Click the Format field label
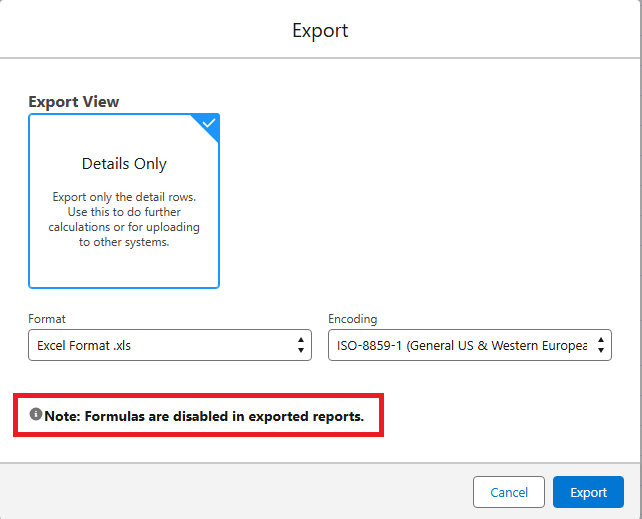 (47, 319)
